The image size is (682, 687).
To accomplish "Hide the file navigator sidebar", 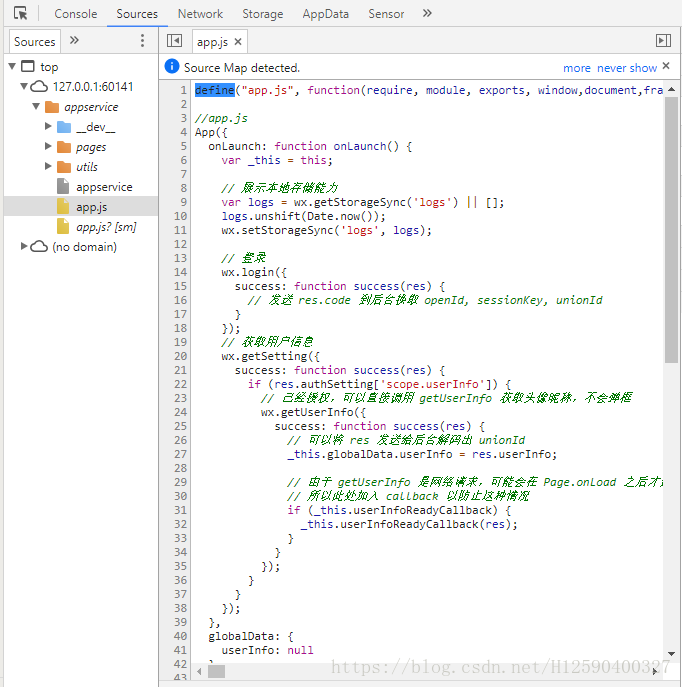I will (x=174, y=41).
